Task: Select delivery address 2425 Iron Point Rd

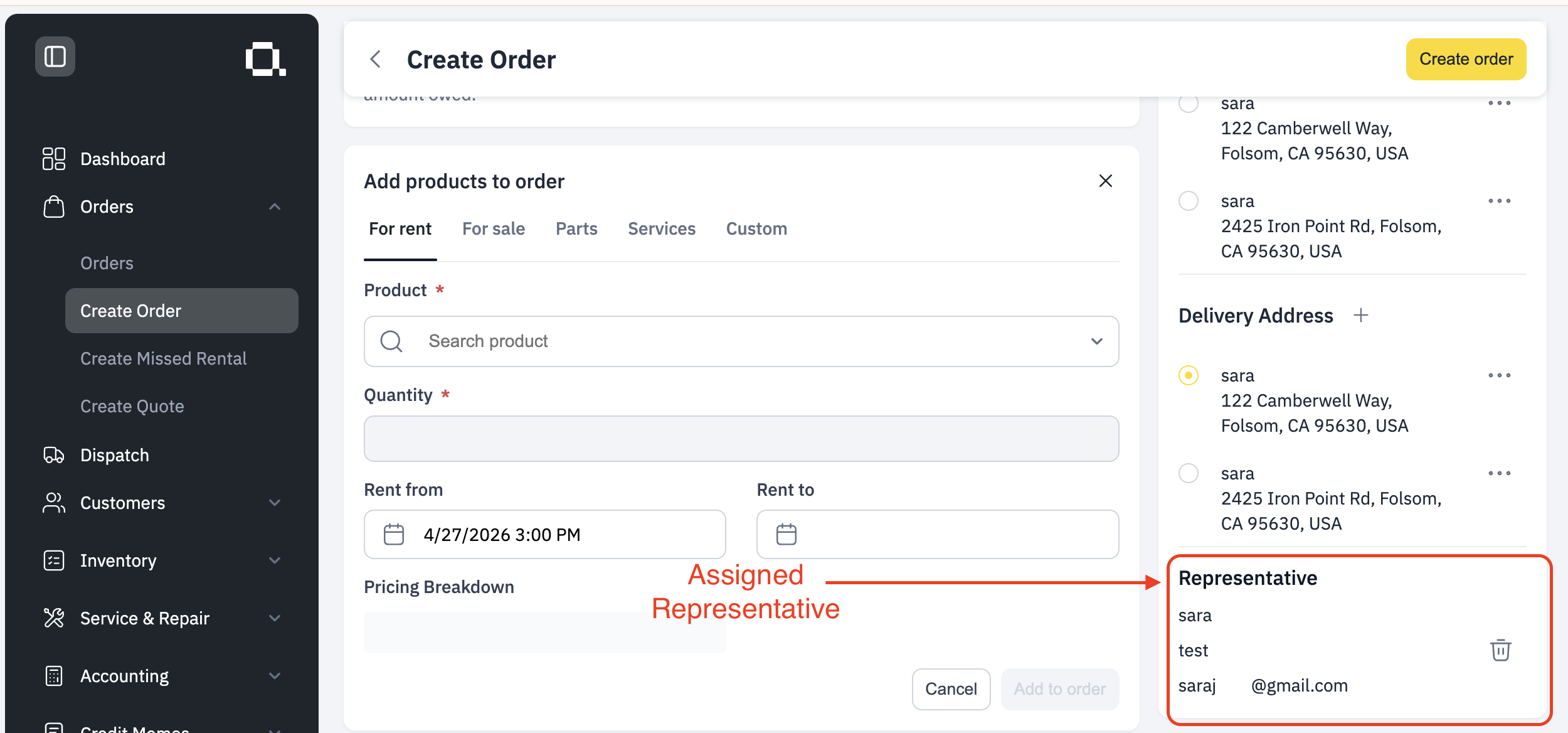Action: [1189, 473]
